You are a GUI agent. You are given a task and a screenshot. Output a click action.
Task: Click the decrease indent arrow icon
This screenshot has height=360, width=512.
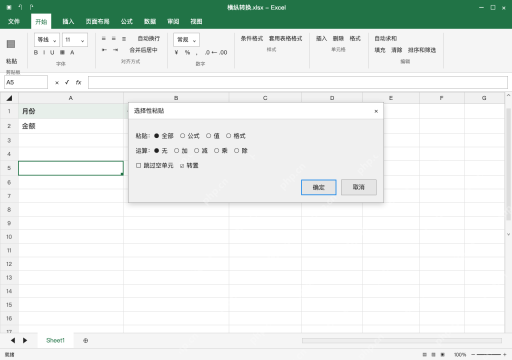pos(104,50)
